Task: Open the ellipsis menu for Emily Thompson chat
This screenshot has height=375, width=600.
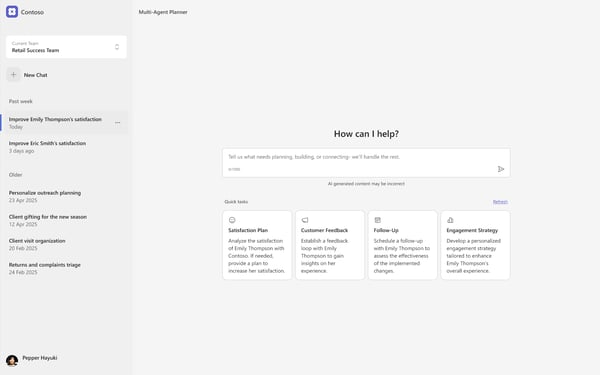Action: (x=117, y=123)
